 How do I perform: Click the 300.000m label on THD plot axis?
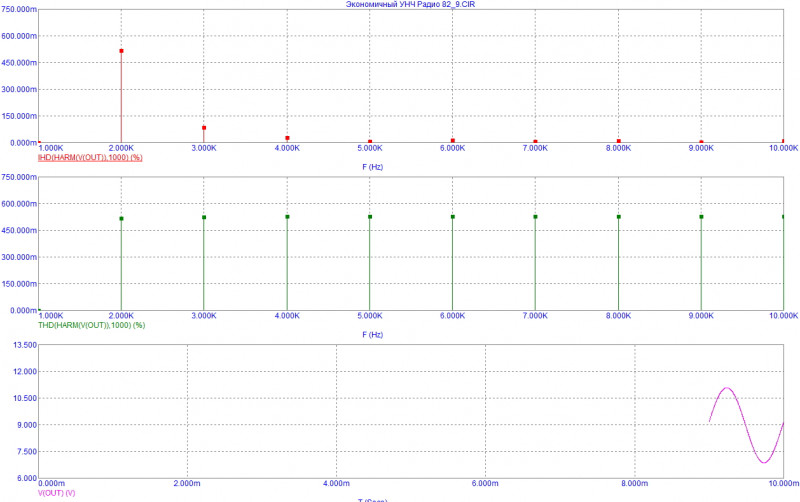pos(19,257)
